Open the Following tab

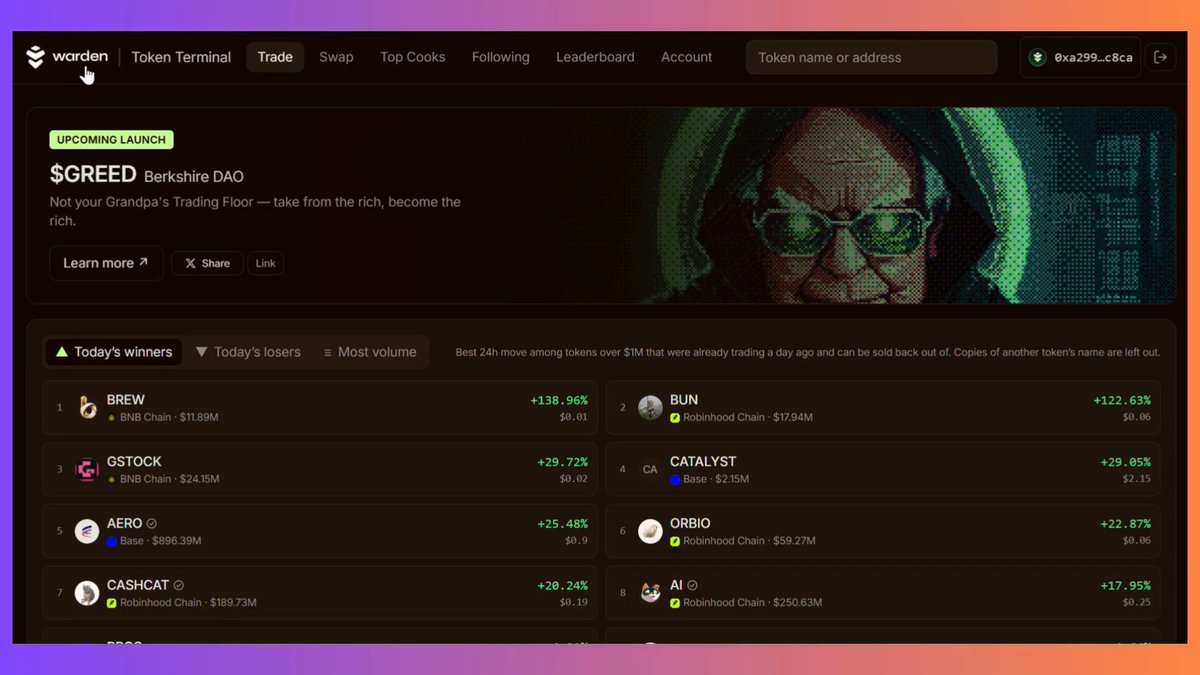501,57
